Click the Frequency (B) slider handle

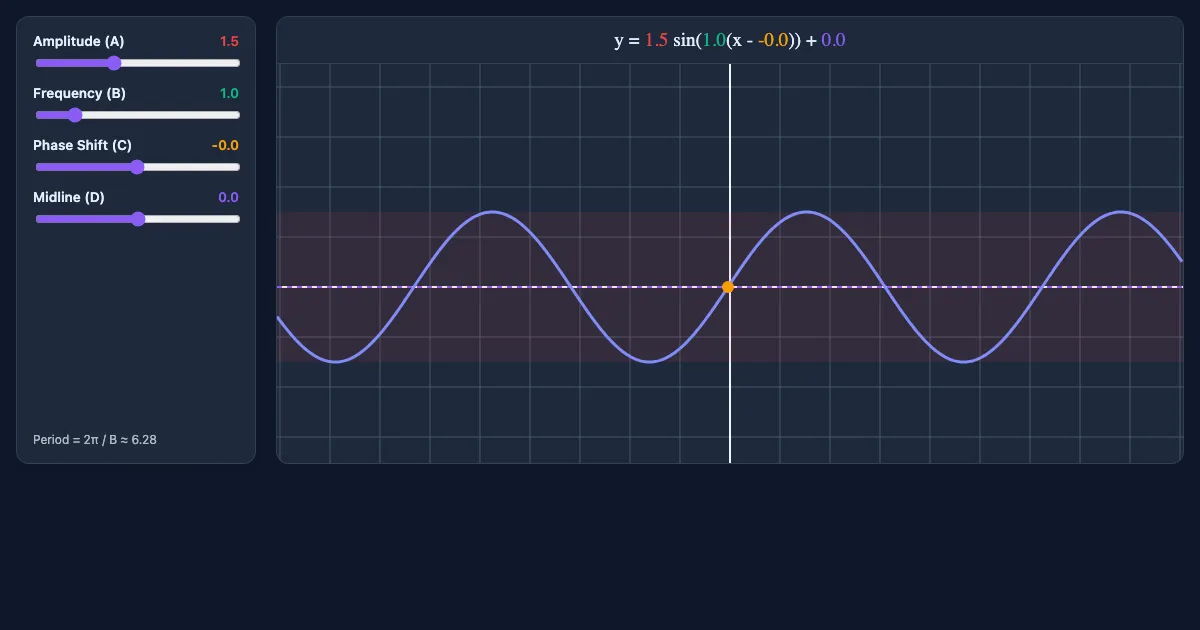(x=74, y=115)
